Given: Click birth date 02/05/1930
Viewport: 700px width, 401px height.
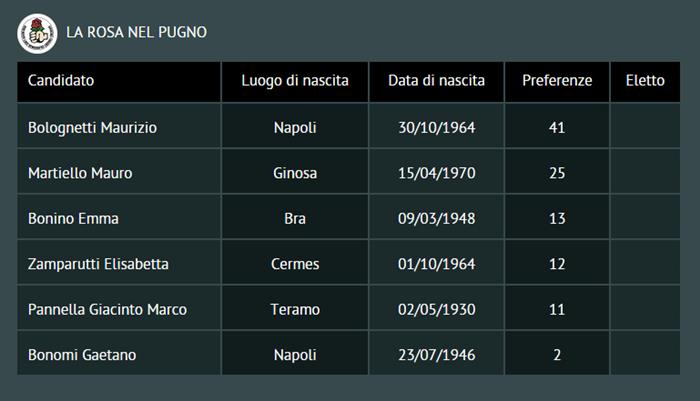Looking at the screenshot, I should (x=437, y=310).
